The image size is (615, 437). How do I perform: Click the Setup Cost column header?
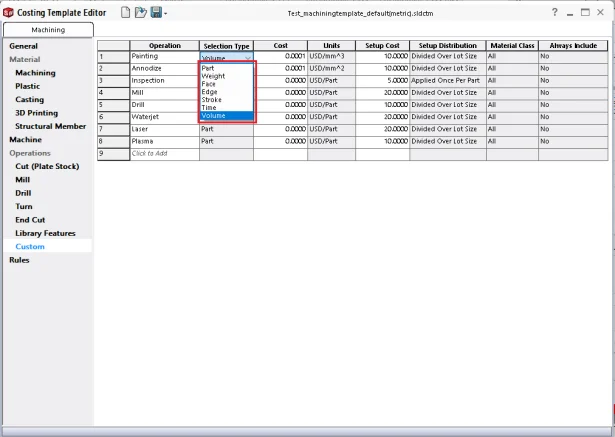pyautogui.click(x=382, y=46)
